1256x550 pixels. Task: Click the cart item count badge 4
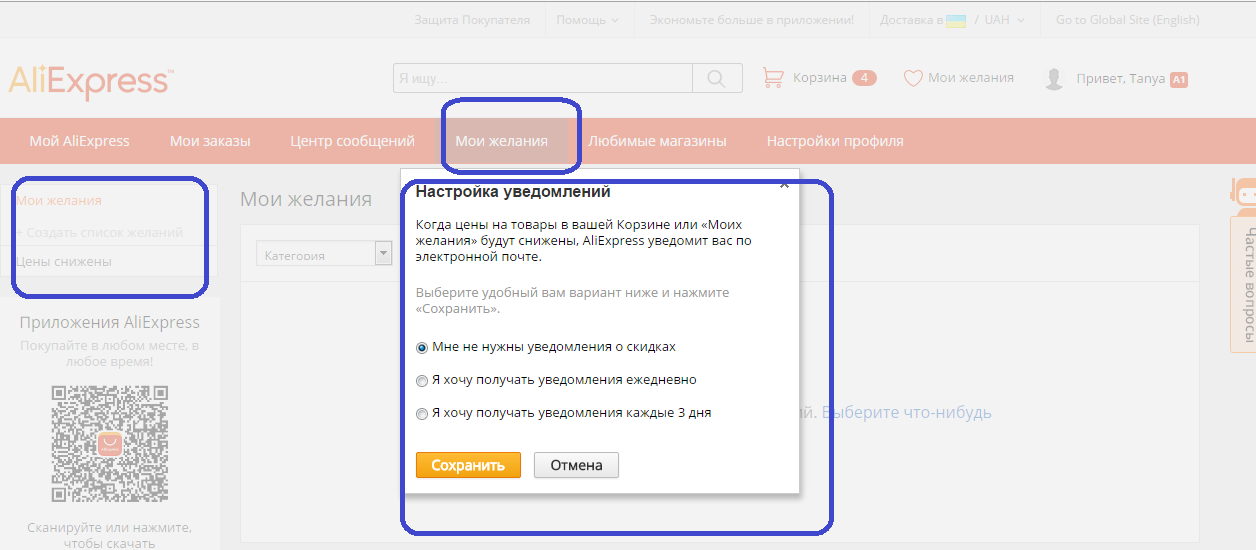tap(864, 78)
